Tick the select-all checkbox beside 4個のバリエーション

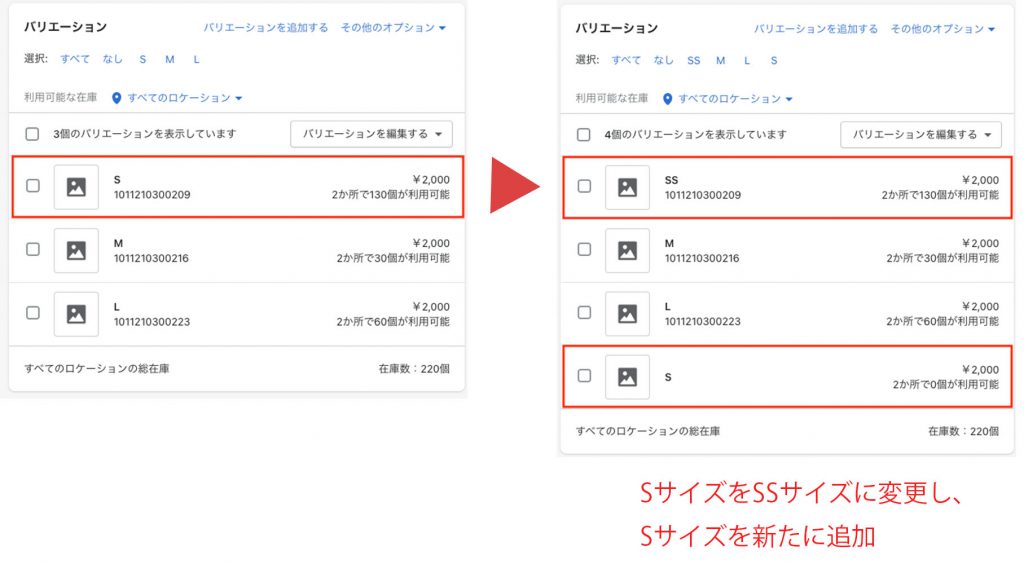584,134
